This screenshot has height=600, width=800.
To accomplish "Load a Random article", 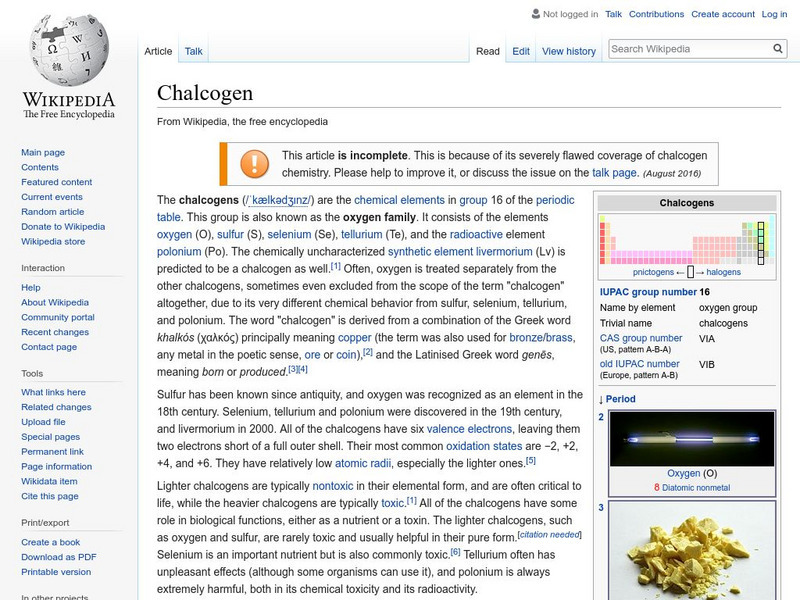I will (x=53, y=211).
